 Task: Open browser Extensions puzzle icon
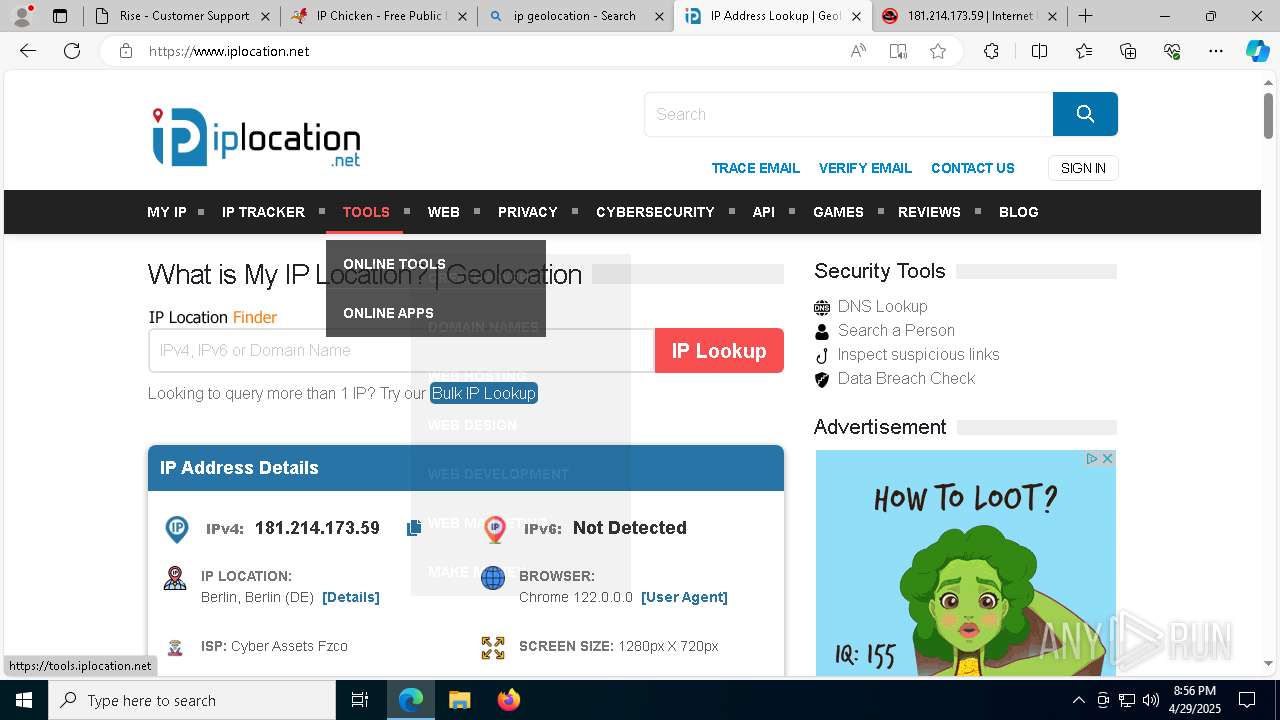(991, 51)
